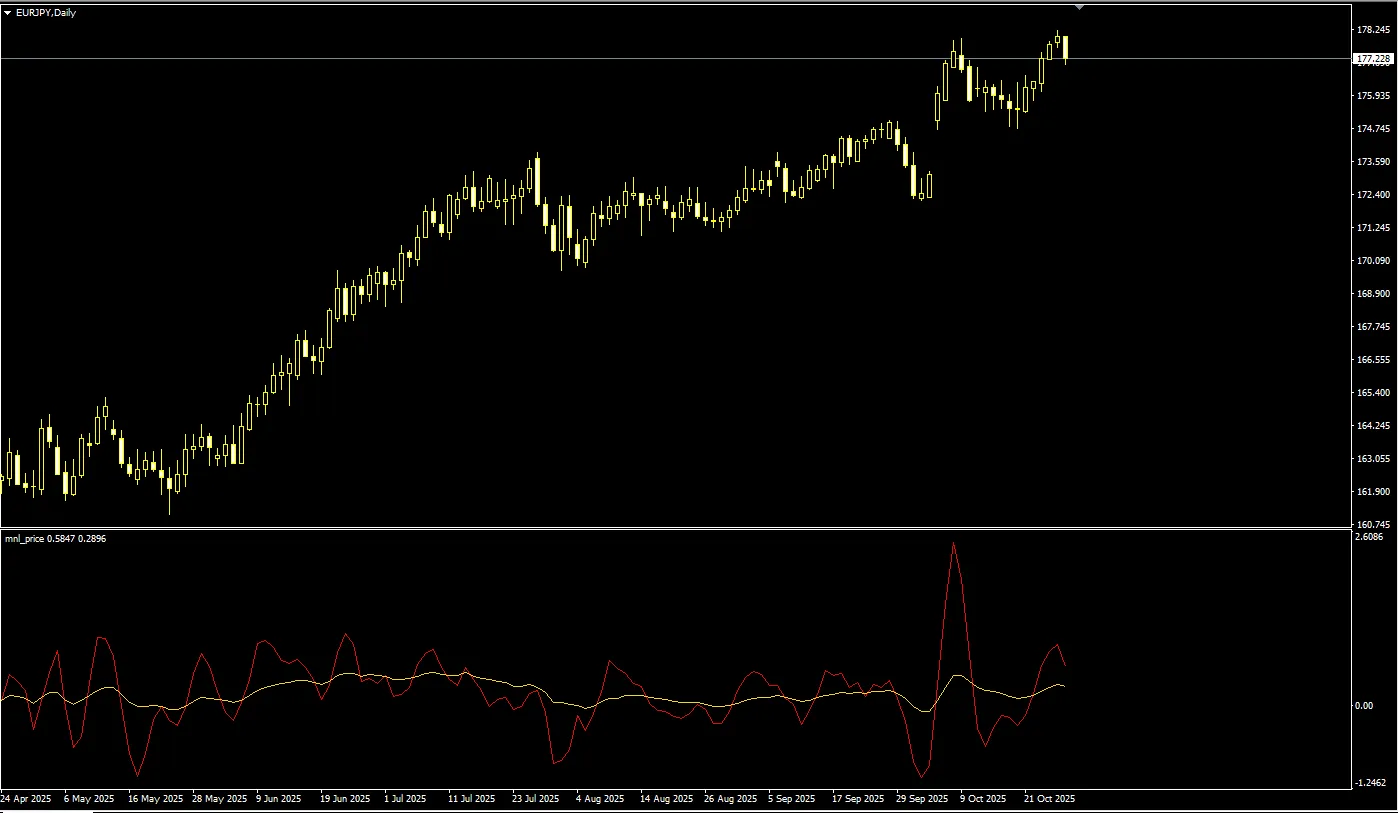1398x813 pixels.
Task: Click the chart shift triangle marker at top
Action: pyautogui.click(x=1079, y=7)
